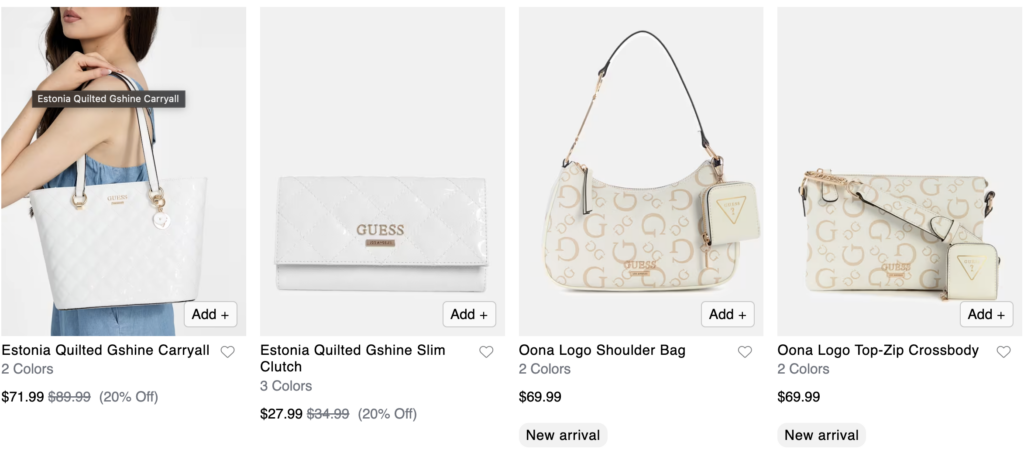View Oona Logo Top-Zip Crossbody details
This screenshot has width=1024, height=460.
tap(878, 351)
